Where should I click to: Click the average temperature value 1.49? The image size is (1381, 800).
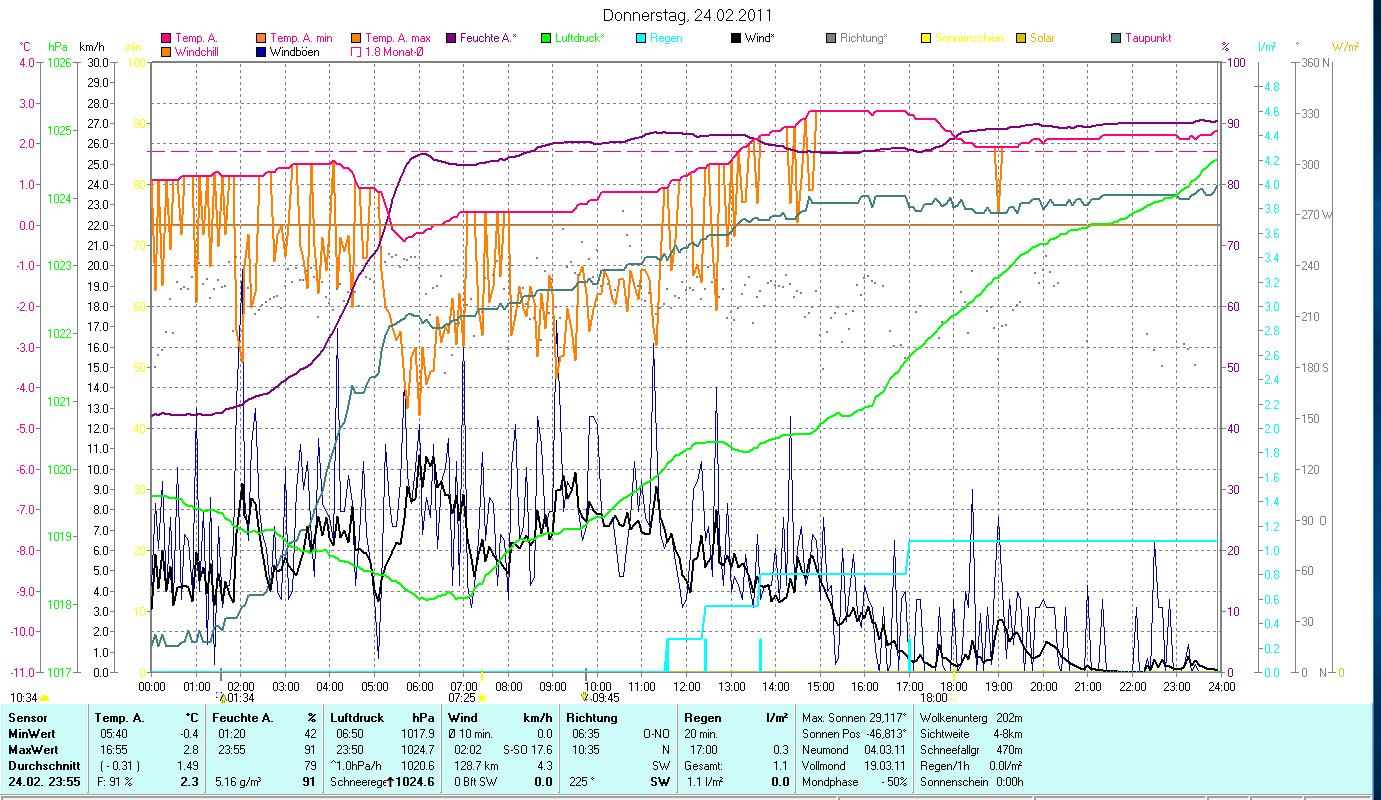point(187,765)
